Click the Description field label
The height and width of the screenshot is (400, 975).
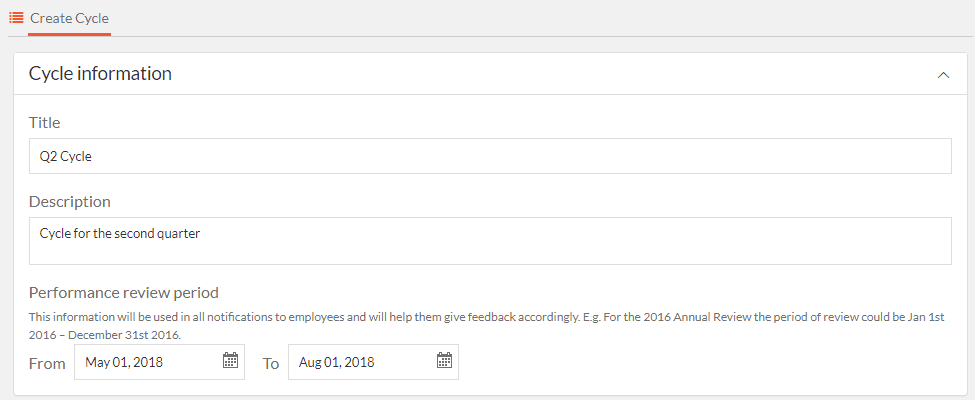tap(70, 202)
